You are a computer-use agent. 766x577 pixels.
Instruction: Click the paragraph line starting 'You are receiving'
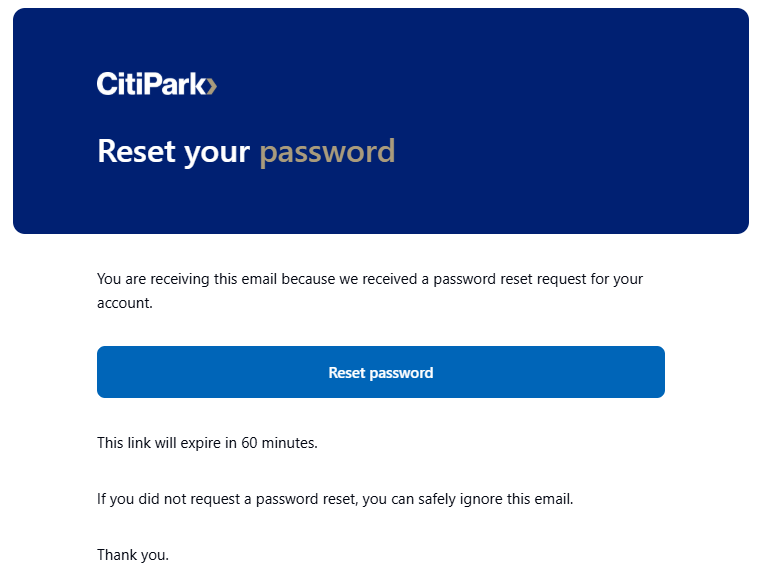pos(370,279)
